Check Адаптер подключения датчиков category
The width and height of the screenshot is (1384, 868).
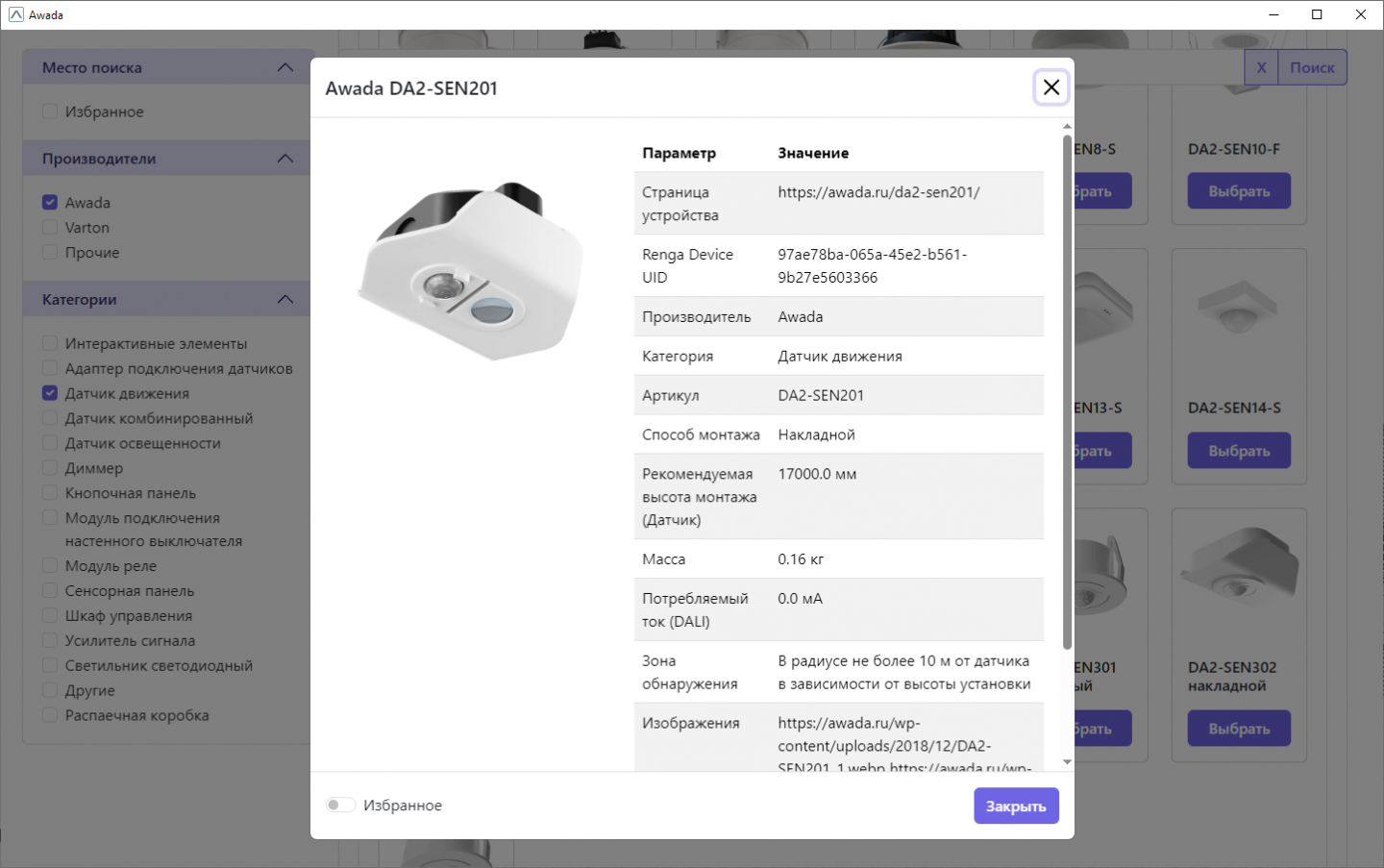(50, 368)
